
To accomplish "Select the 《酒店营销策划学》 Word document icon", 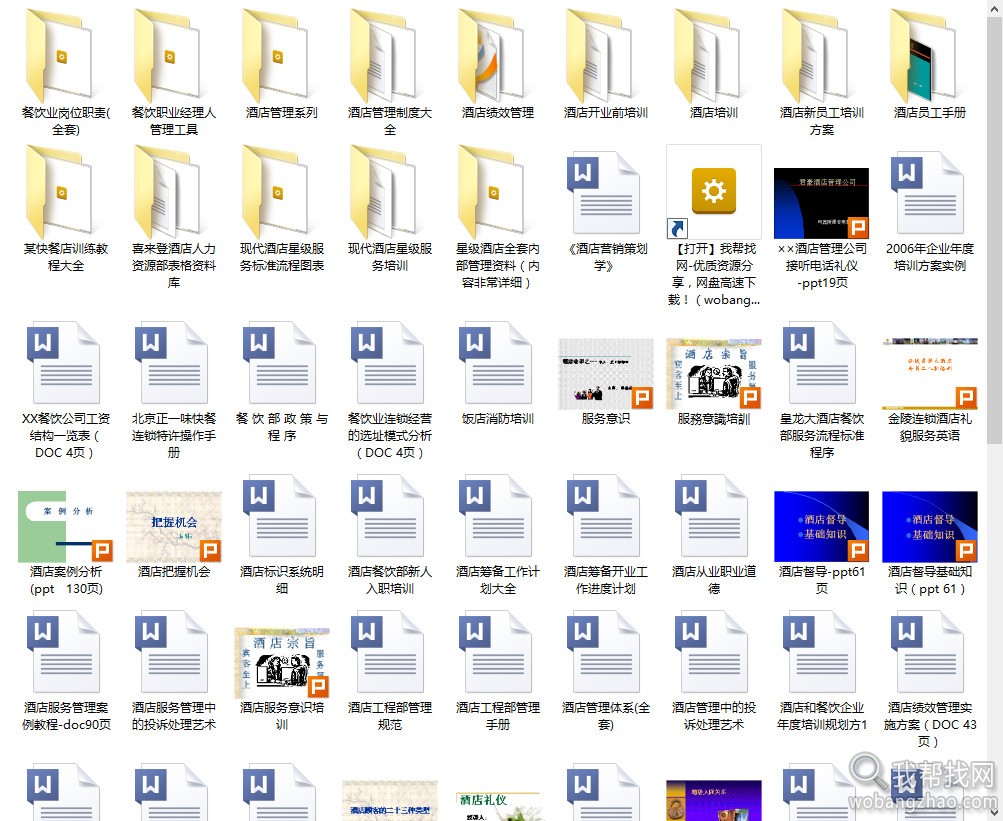I will click(x=604, y=194).
